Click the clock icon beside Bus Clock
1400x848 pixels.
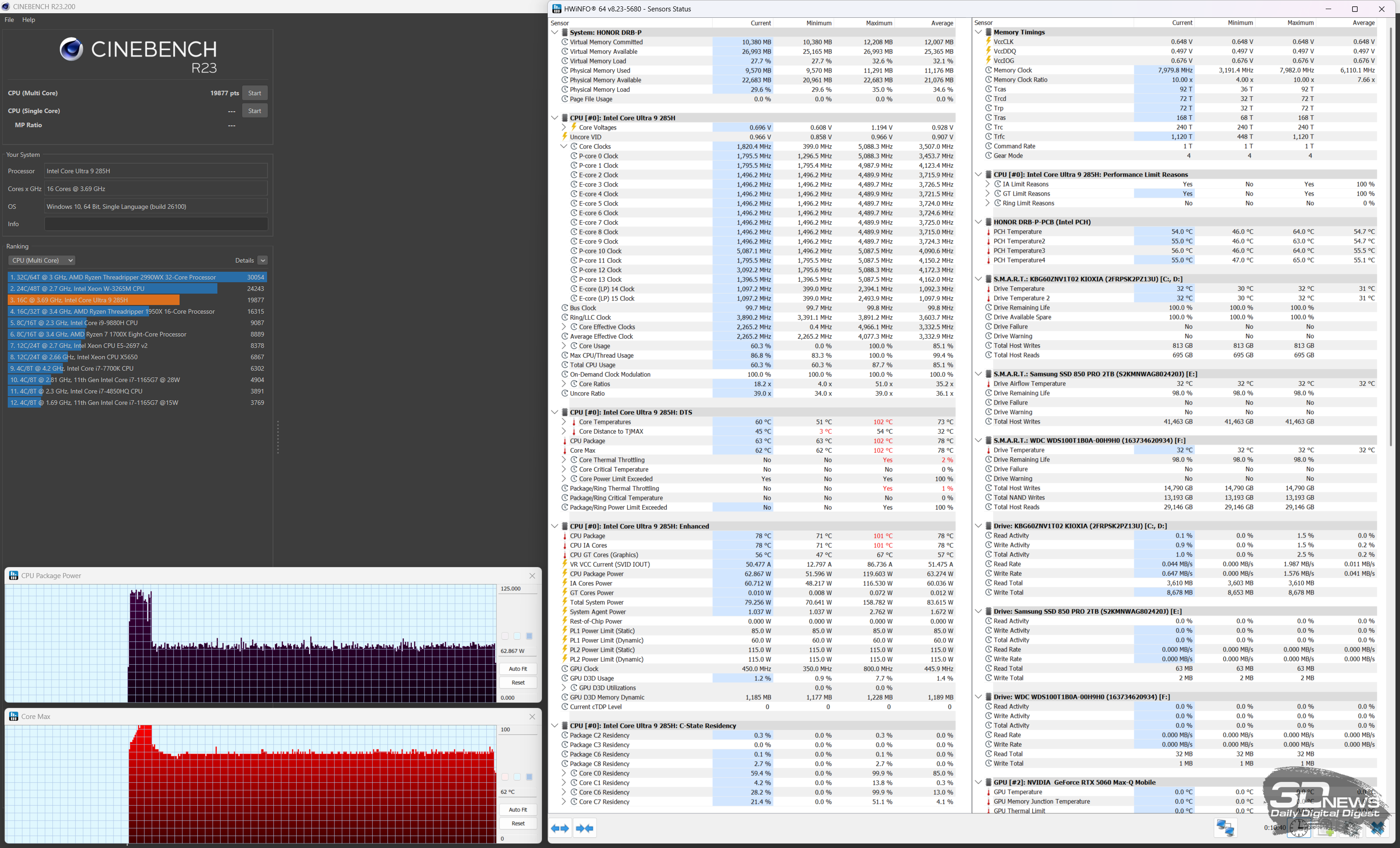[565, 307]
